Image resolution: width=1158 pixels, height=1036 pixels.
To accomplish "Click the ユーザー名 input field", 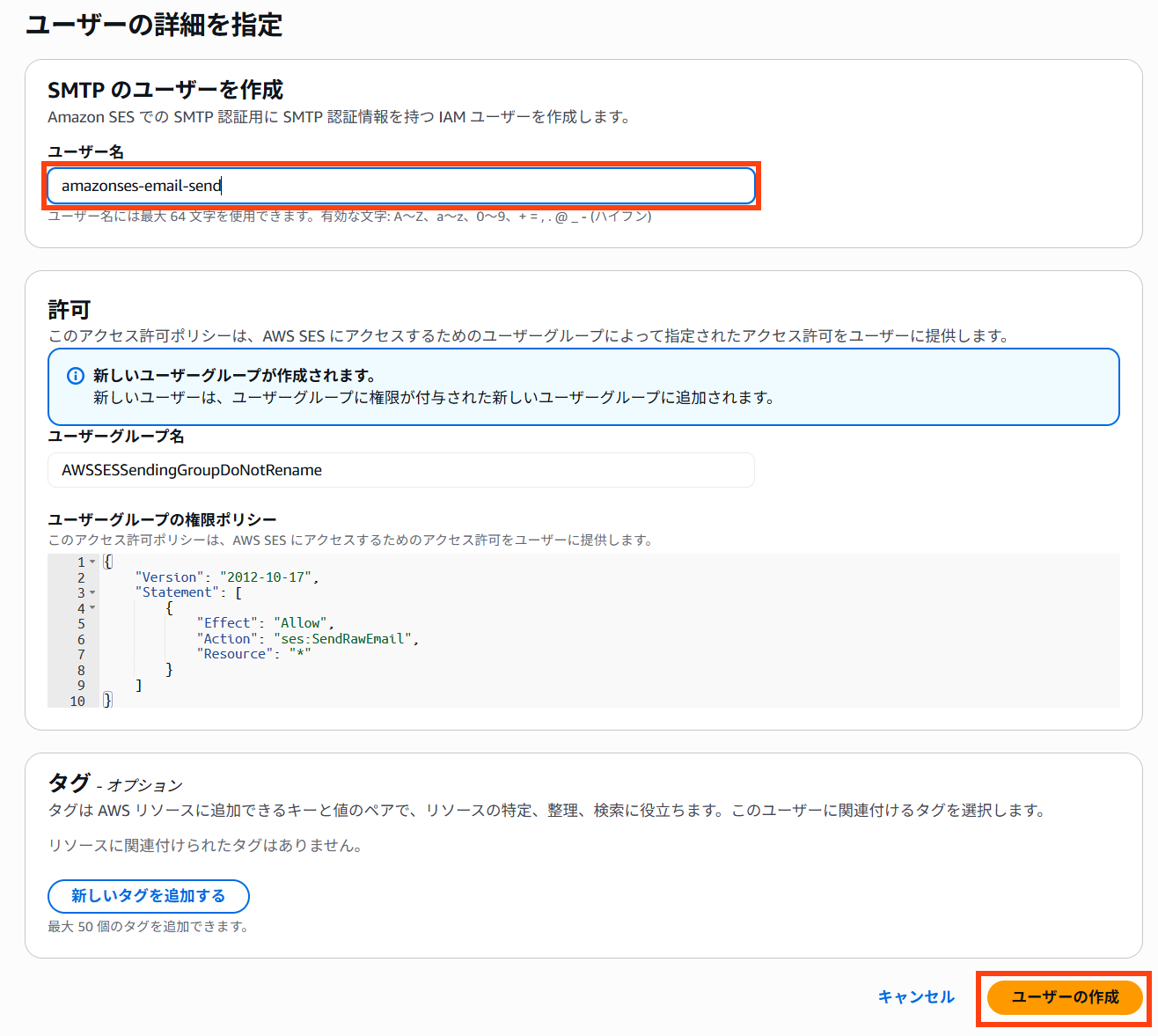I will 401,186.
